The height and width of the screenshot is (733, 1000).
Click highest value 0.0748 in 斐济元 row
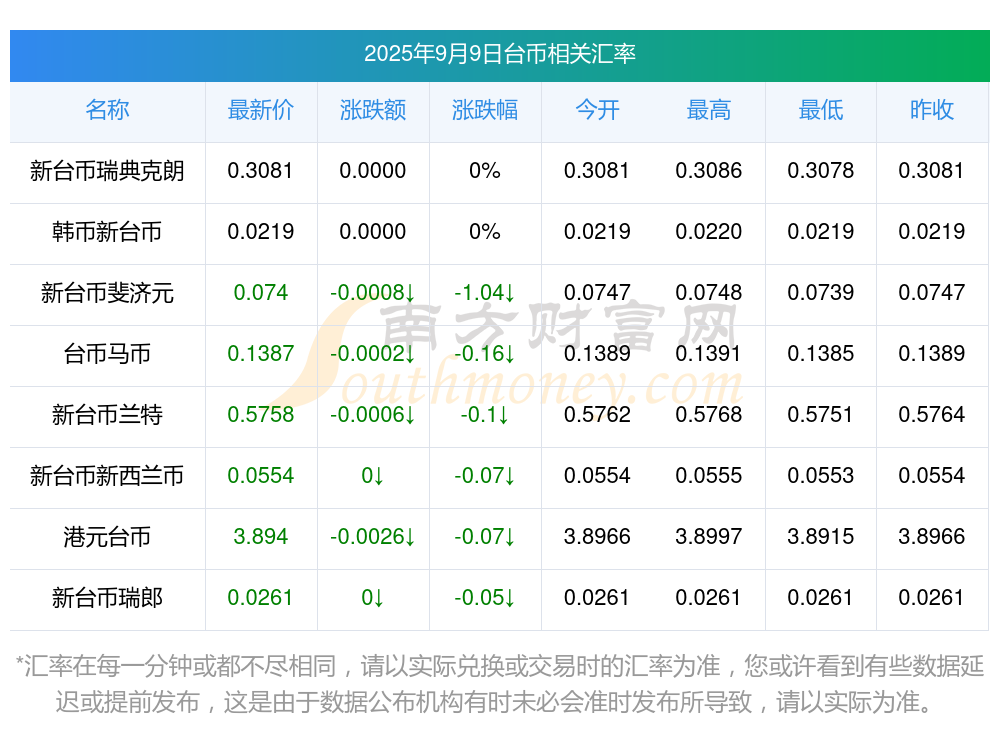click(x=709, y=292)
